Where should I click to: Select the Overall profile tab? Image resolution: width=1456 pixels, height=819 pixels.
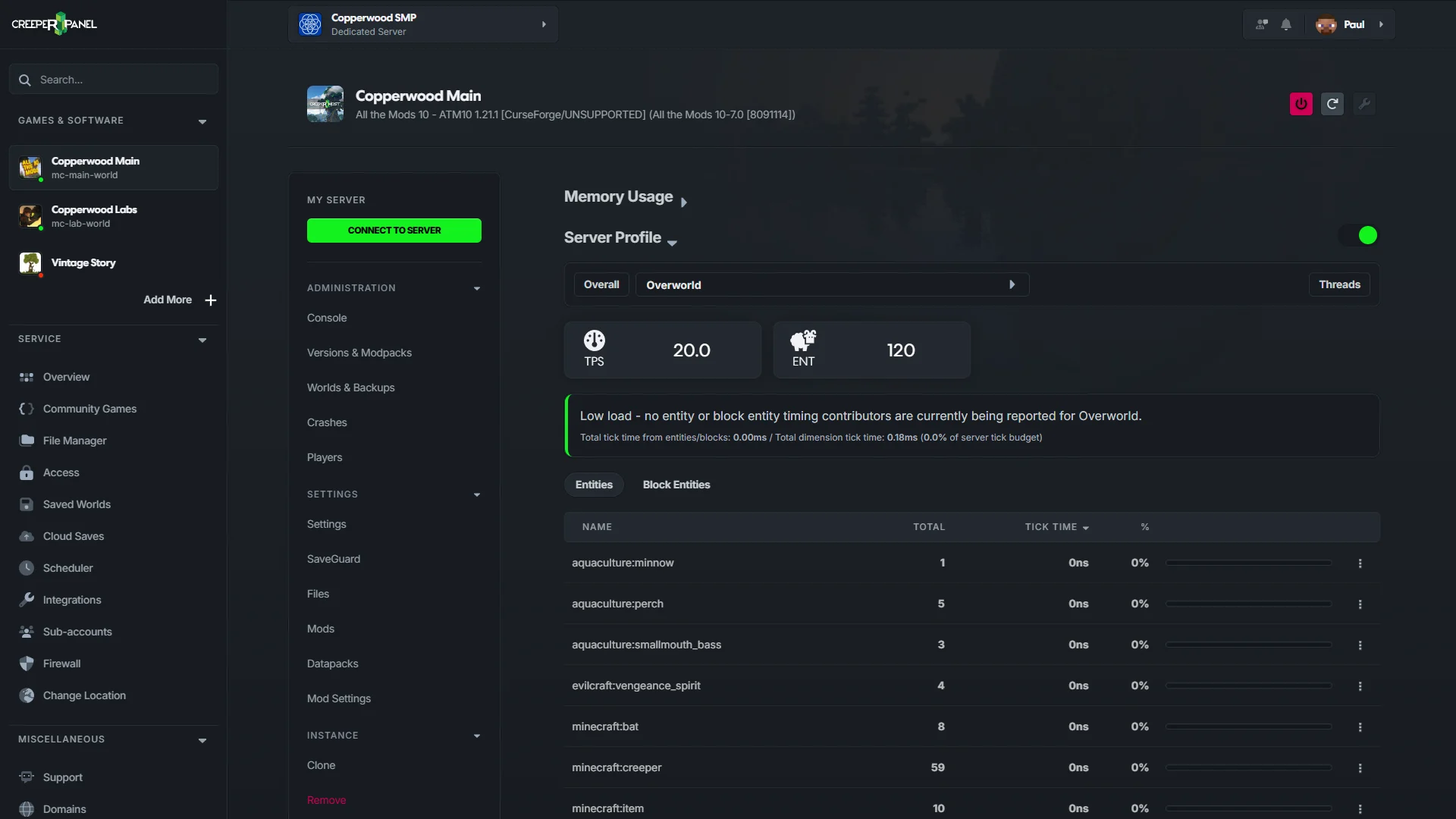pyautogui.click(x=601, y=284)
